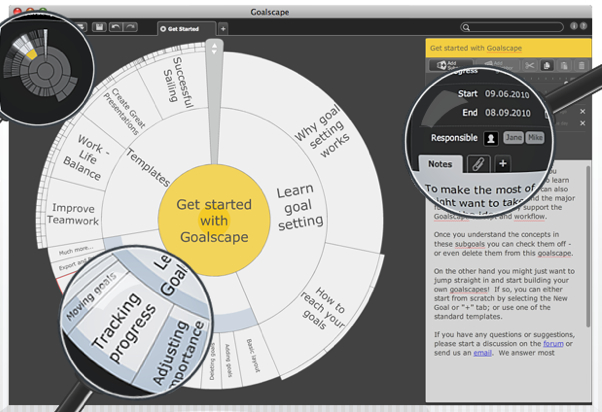Select the How to reach your goals segment
This screenshot has height=412, width=602.
324,307
